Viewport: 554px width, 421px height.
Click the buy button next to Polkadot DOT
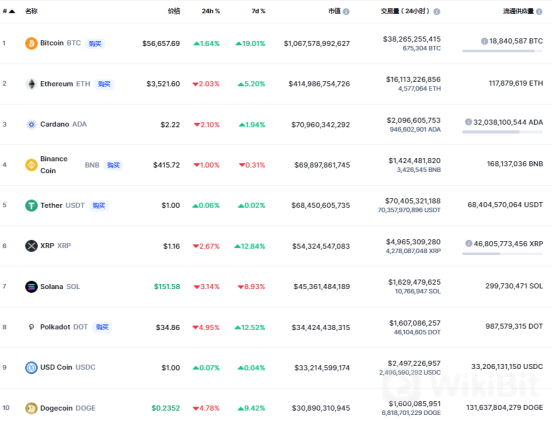tap(102, 327)
